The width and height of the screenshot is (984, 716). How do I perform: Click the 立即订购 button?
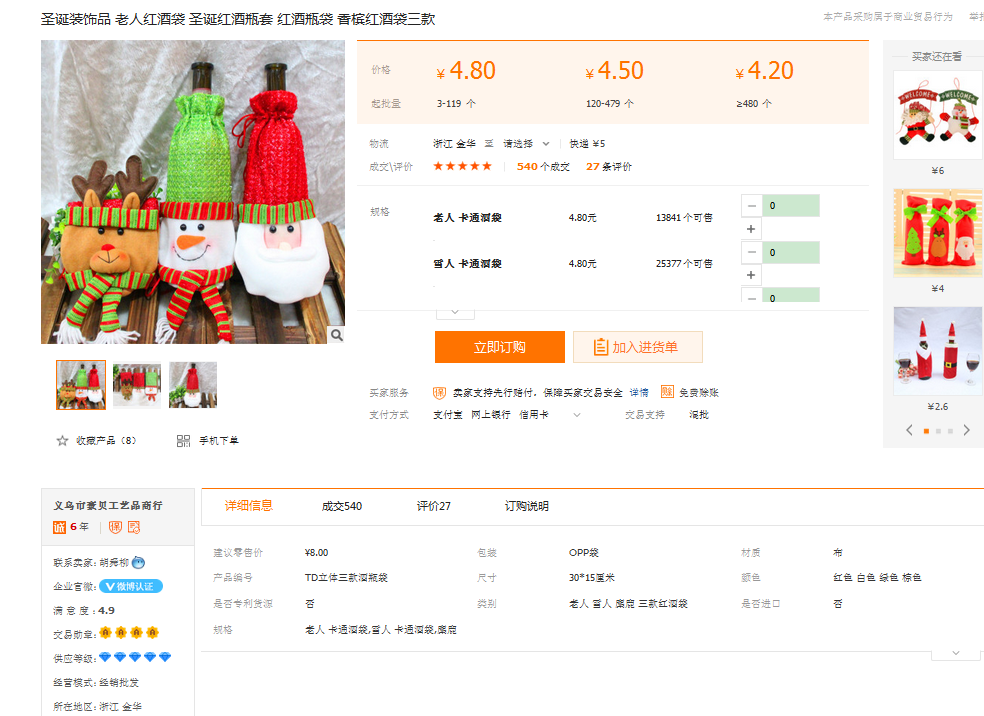pos(499,347)
